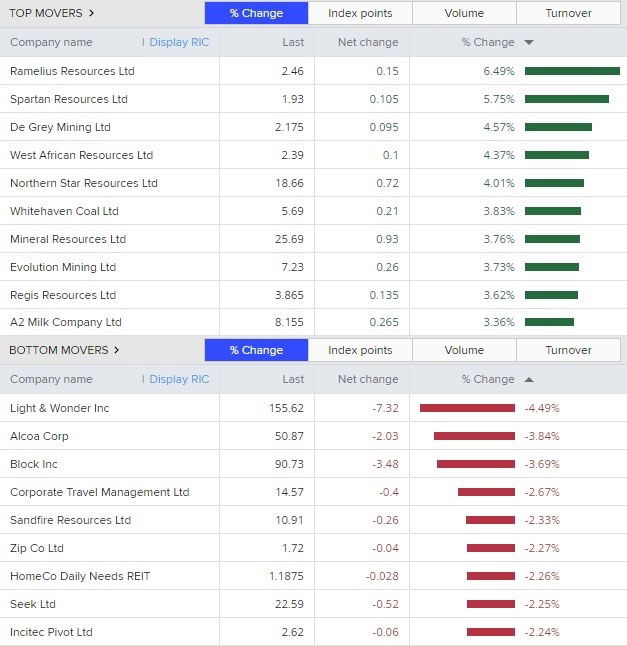This screenshot has width=627, height=646.
Task: Click Display RIC in Top Movers header
Action: (x=179, y=42)
